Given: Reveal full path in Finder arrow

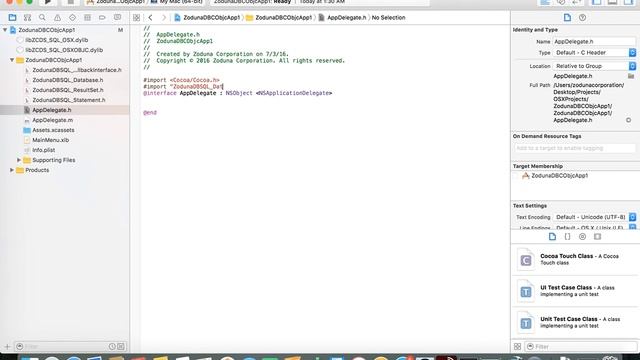Looking at the screenshot, I should coord(629,120).
